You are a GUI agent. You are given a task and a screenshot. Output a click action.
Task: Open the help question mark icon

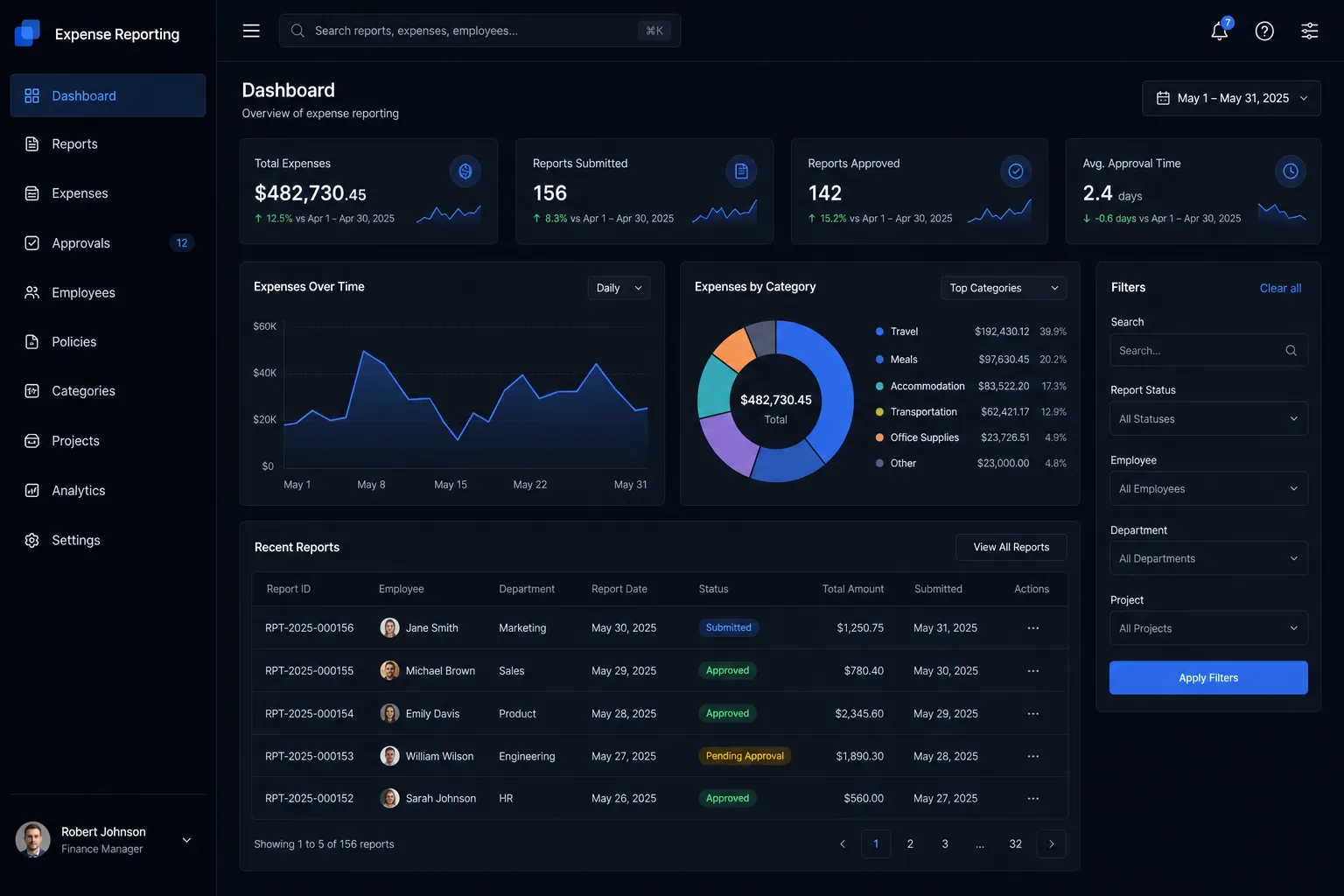click(x=1264, y=31)
